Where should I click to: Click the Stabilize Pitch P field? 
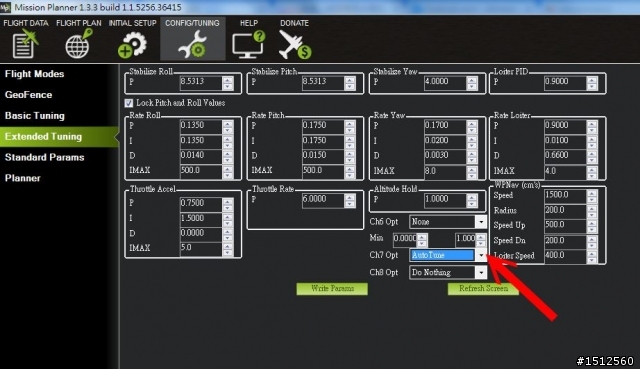[x=323, y=82]
